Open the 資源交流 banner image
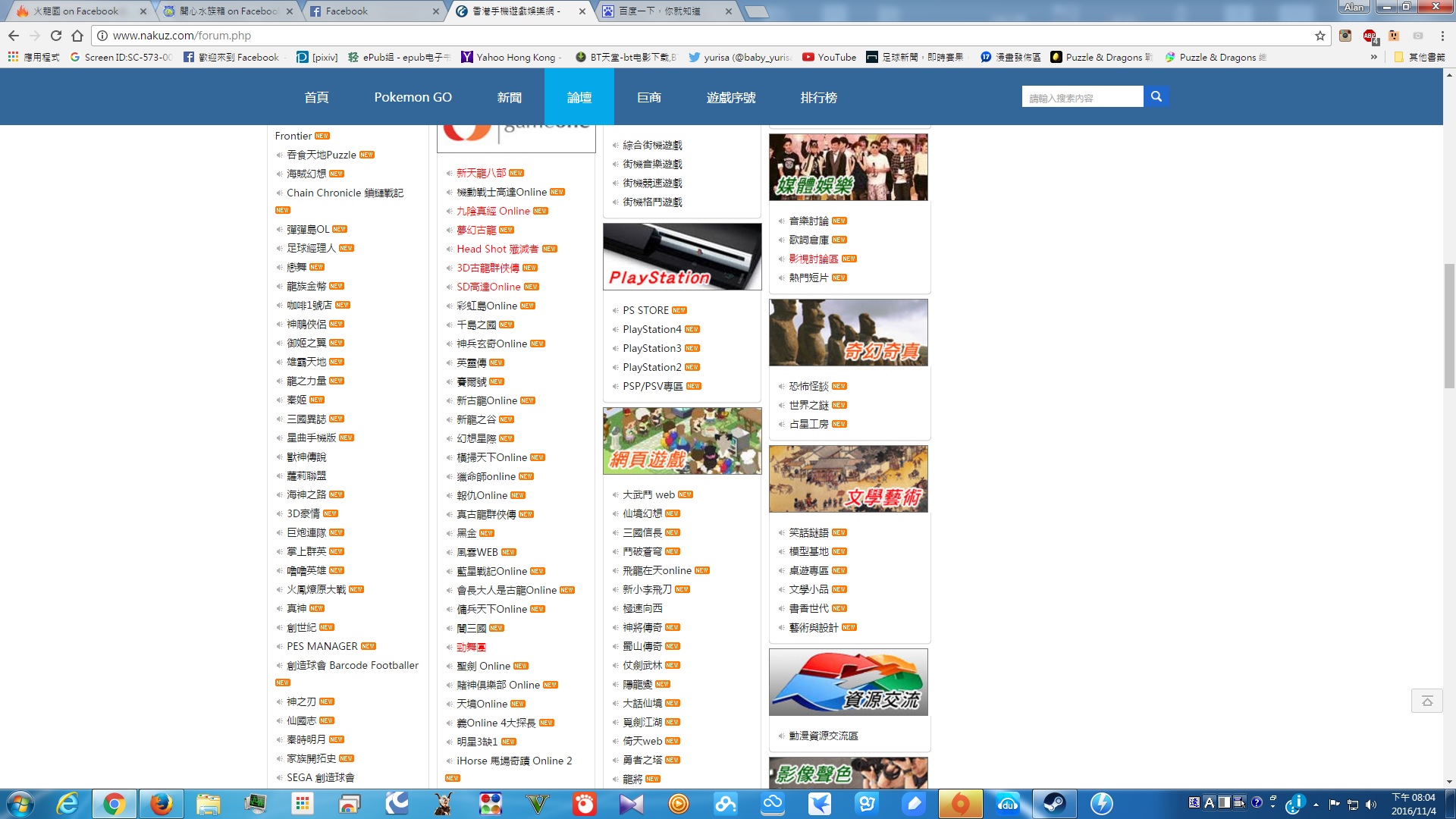Screen dimensions: 1456x819 coord(848,682)
